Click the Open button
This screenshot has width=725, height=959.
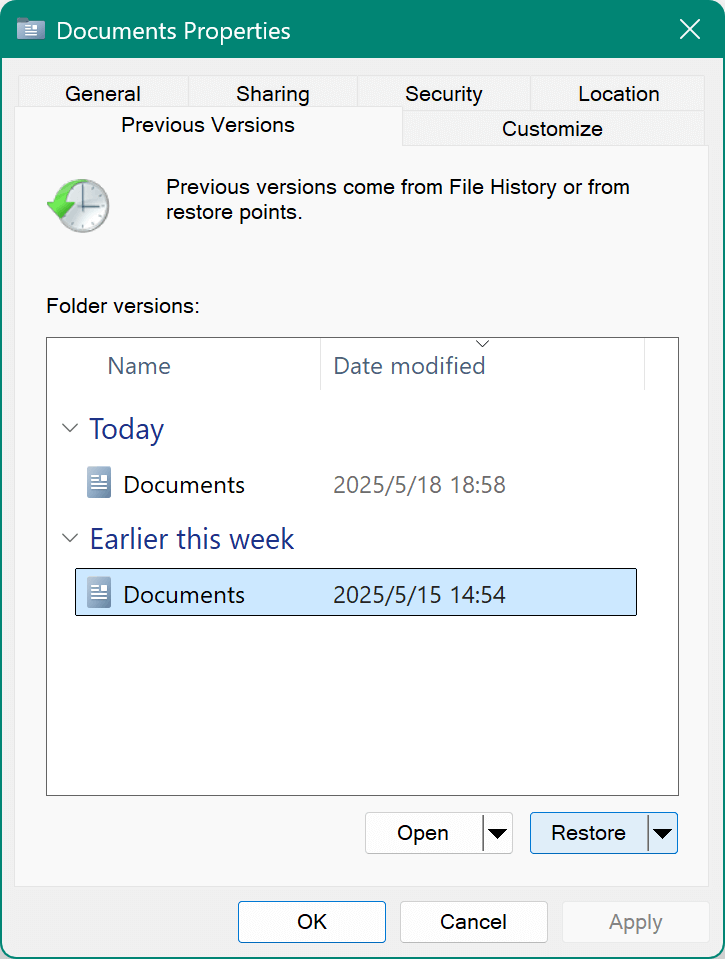point(422,833)
